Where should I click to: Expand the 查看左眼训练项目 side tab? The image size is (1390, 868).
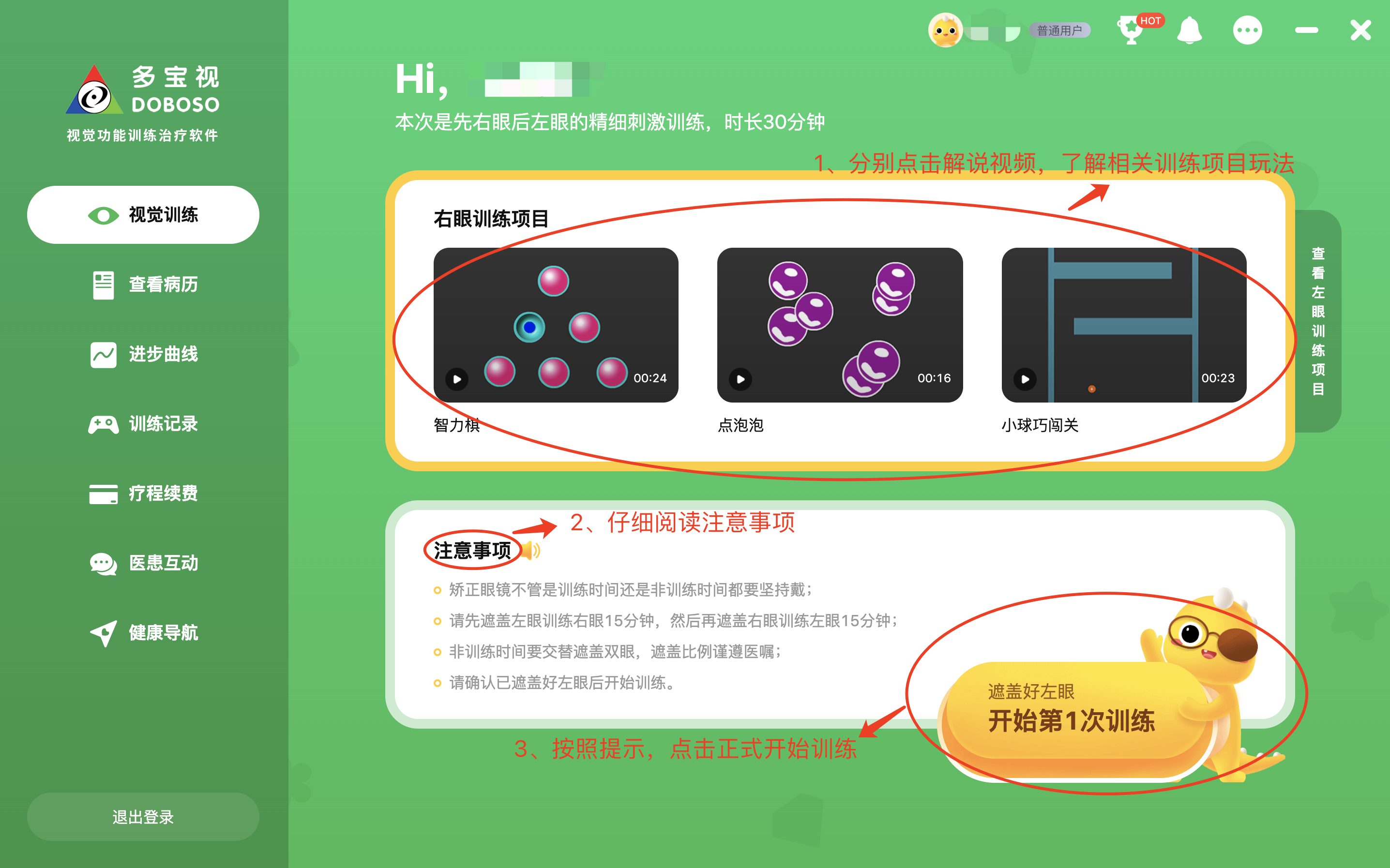[1318, 321]
